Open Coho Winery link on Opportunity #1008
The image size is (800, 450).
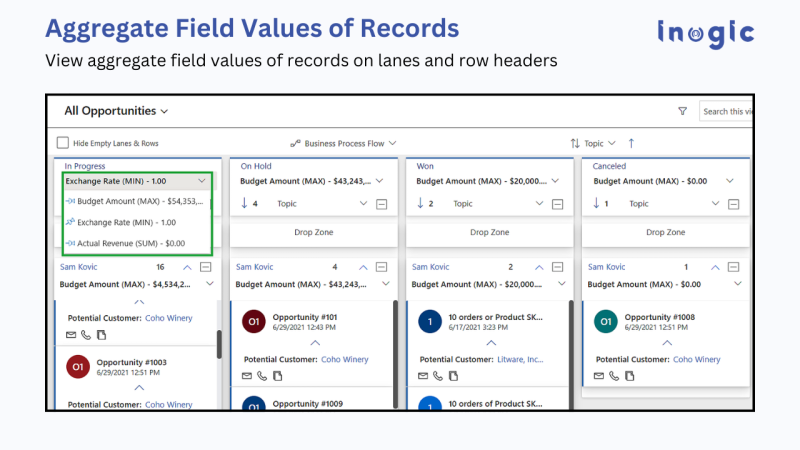tap(696, 359)
